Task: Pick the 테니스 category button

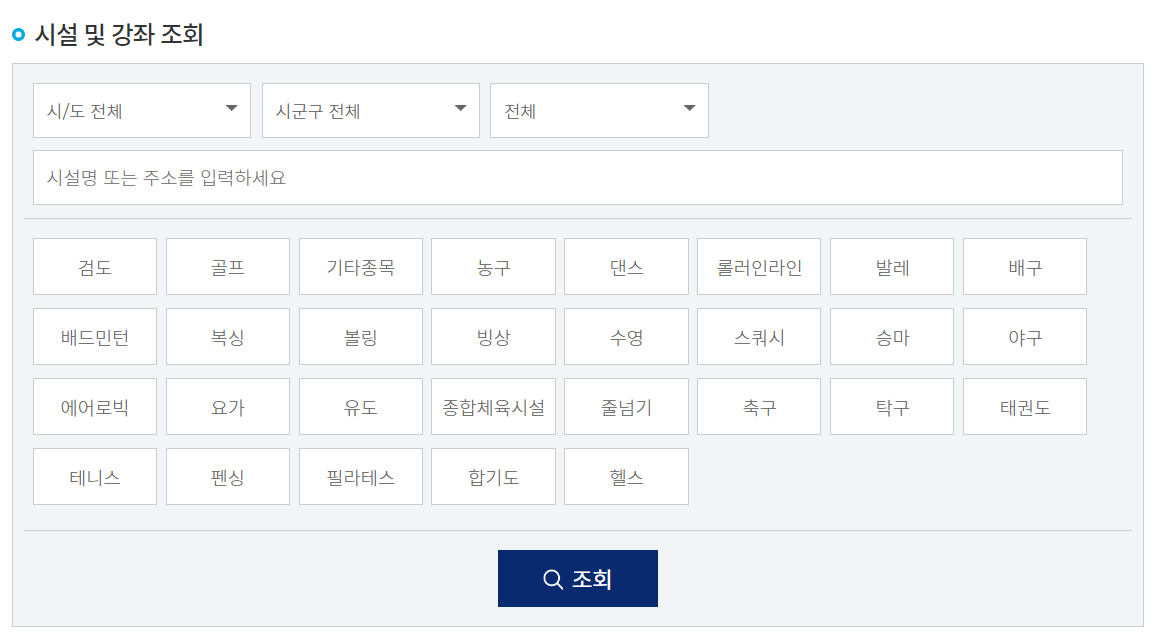Action: pos(94,476)
